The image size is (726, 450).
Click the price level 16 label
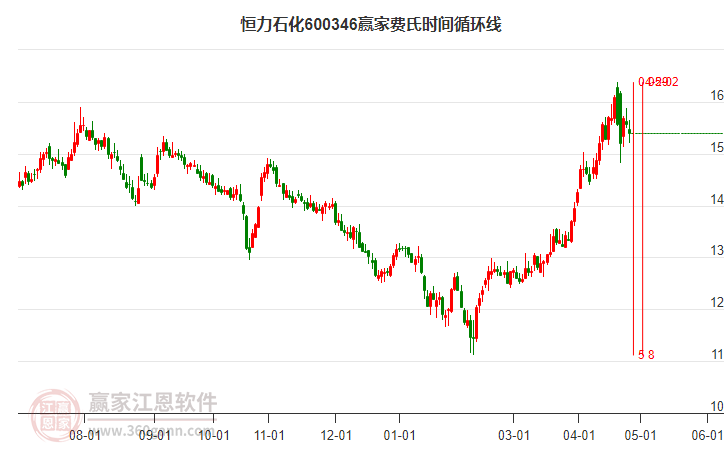pos(716,96)
